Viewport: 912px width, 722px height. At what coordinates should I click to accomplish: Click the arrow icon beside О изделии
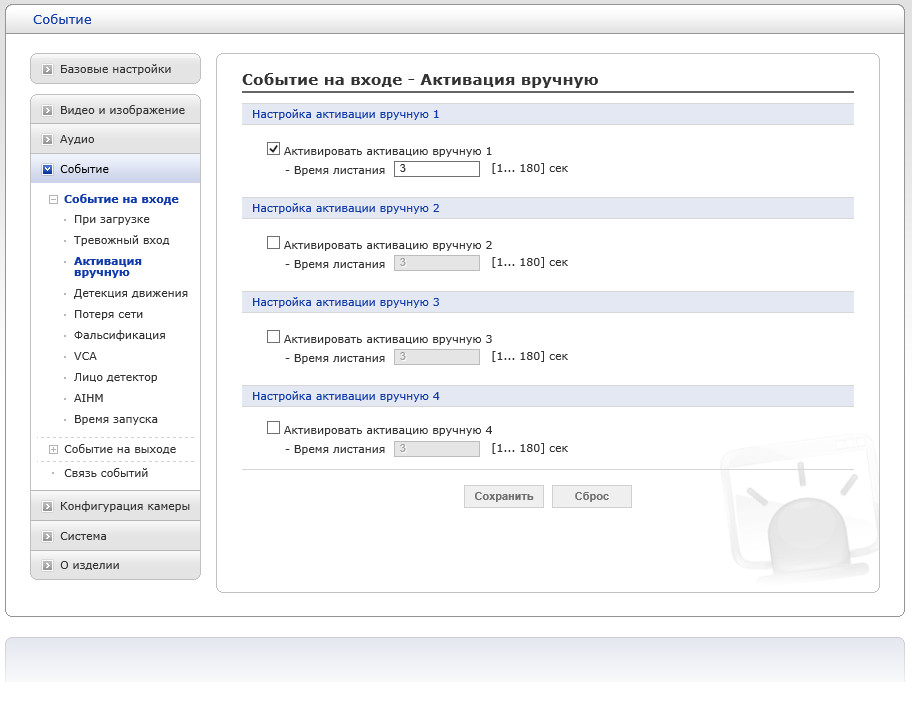click(47, 566)
